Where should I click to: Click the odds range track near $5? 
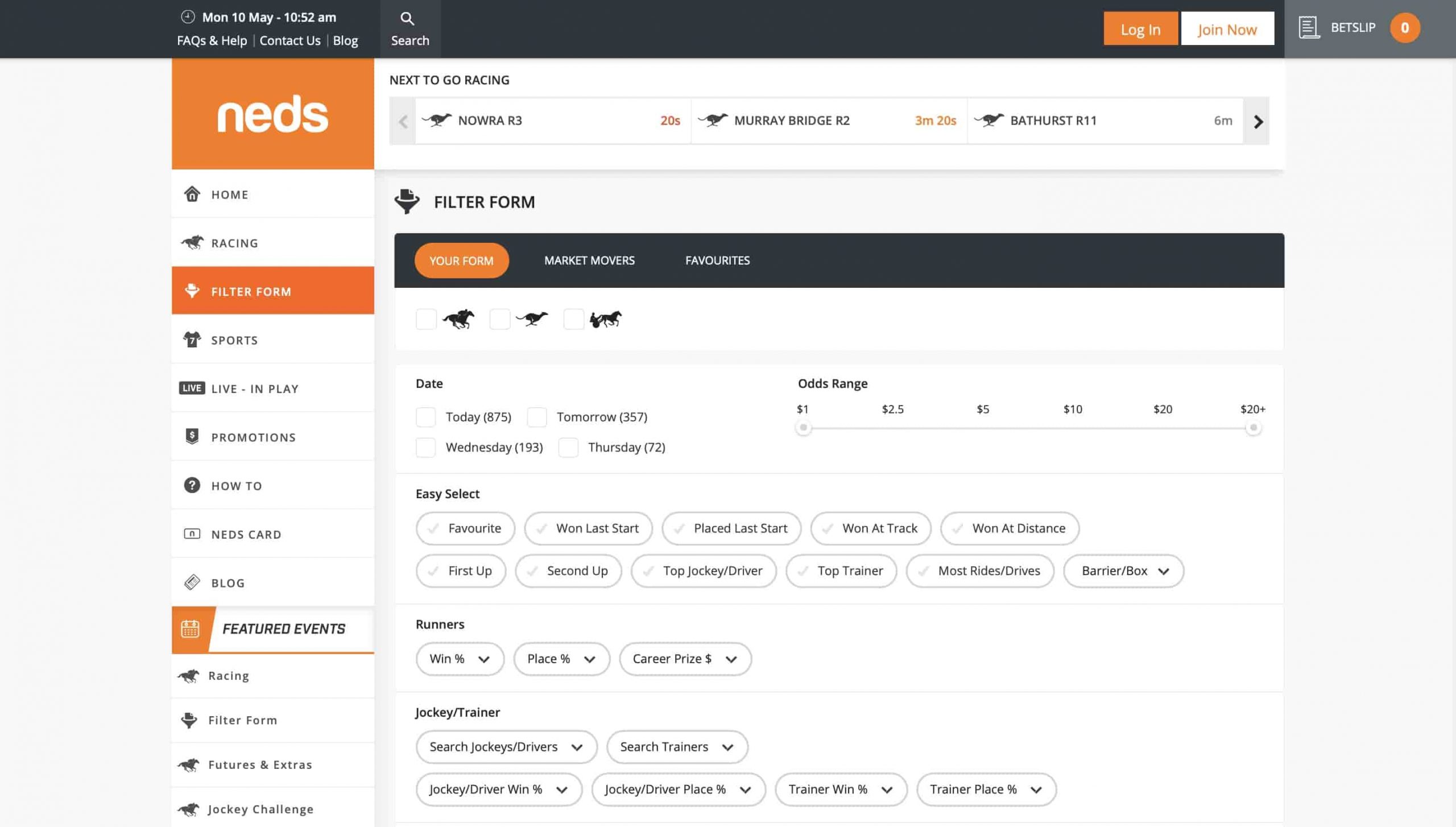pos(983,428)
